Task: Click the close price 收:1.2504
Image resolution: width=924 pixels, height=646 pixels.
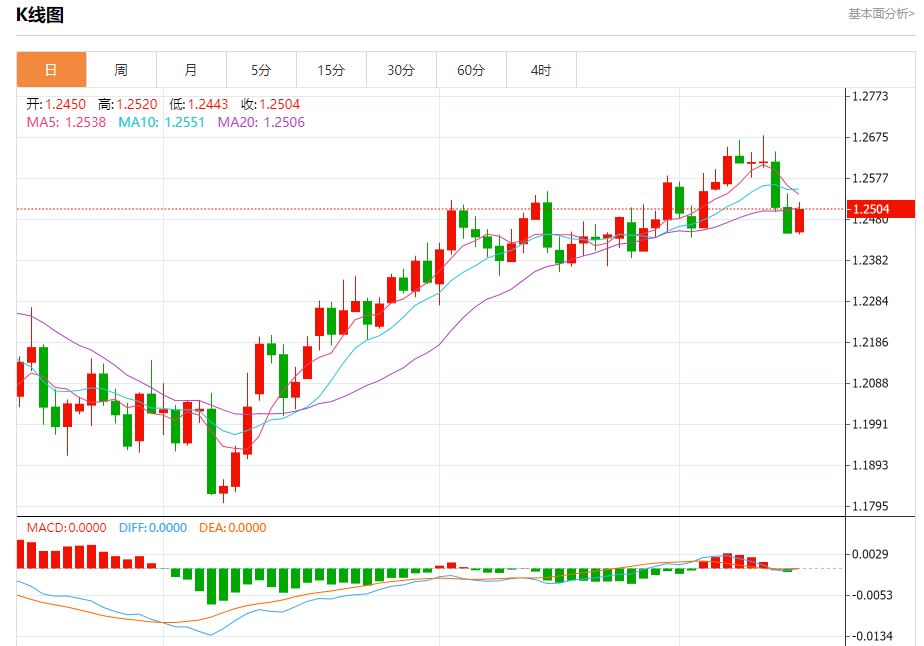Action: 270,104
